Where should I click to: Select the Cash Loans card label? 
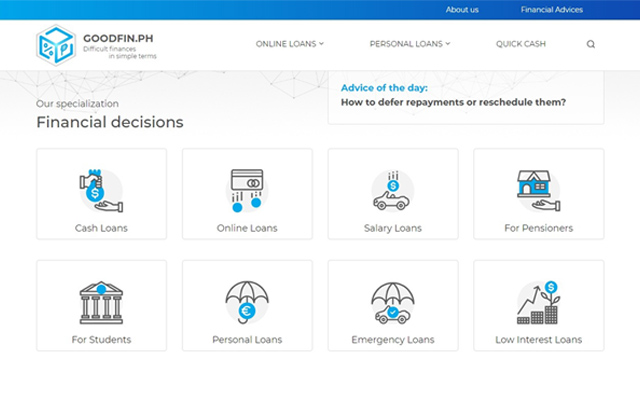[101, 228]
